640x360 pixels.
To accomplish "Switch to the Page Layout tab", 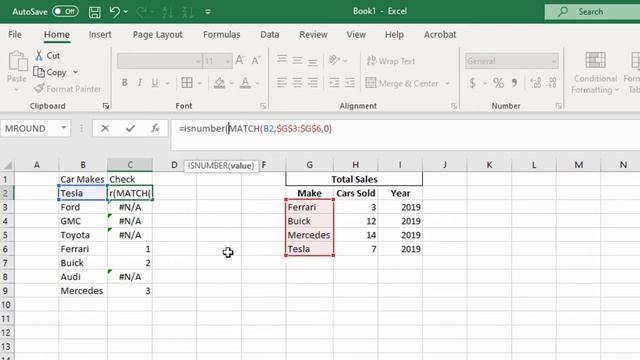I will [x=158, y=35].
